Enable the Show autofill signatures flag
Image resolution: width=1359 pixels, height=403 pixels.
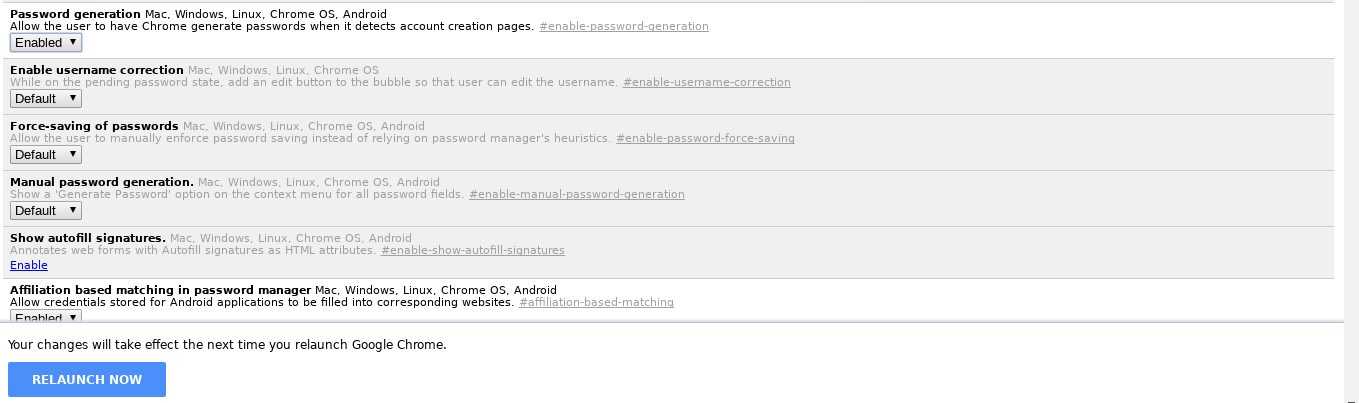tap(29, 265)
